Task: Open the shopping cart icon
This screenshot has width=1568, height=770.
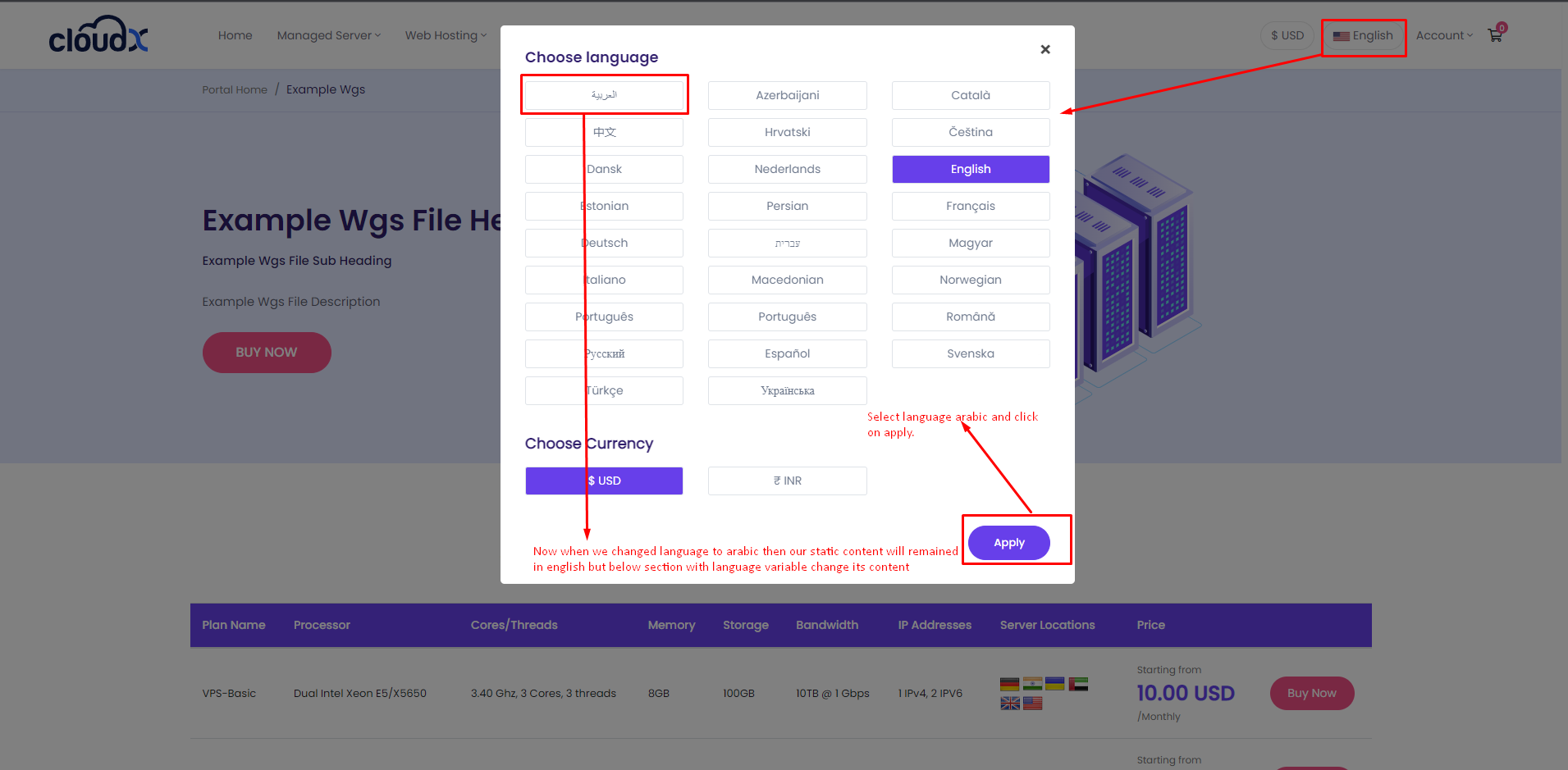Action: tap(1495, 35)
